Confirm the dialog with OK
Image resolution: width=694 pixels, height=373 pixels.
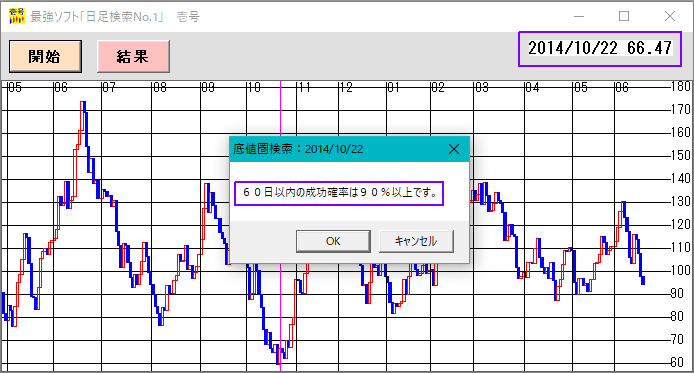coord(333,241)
